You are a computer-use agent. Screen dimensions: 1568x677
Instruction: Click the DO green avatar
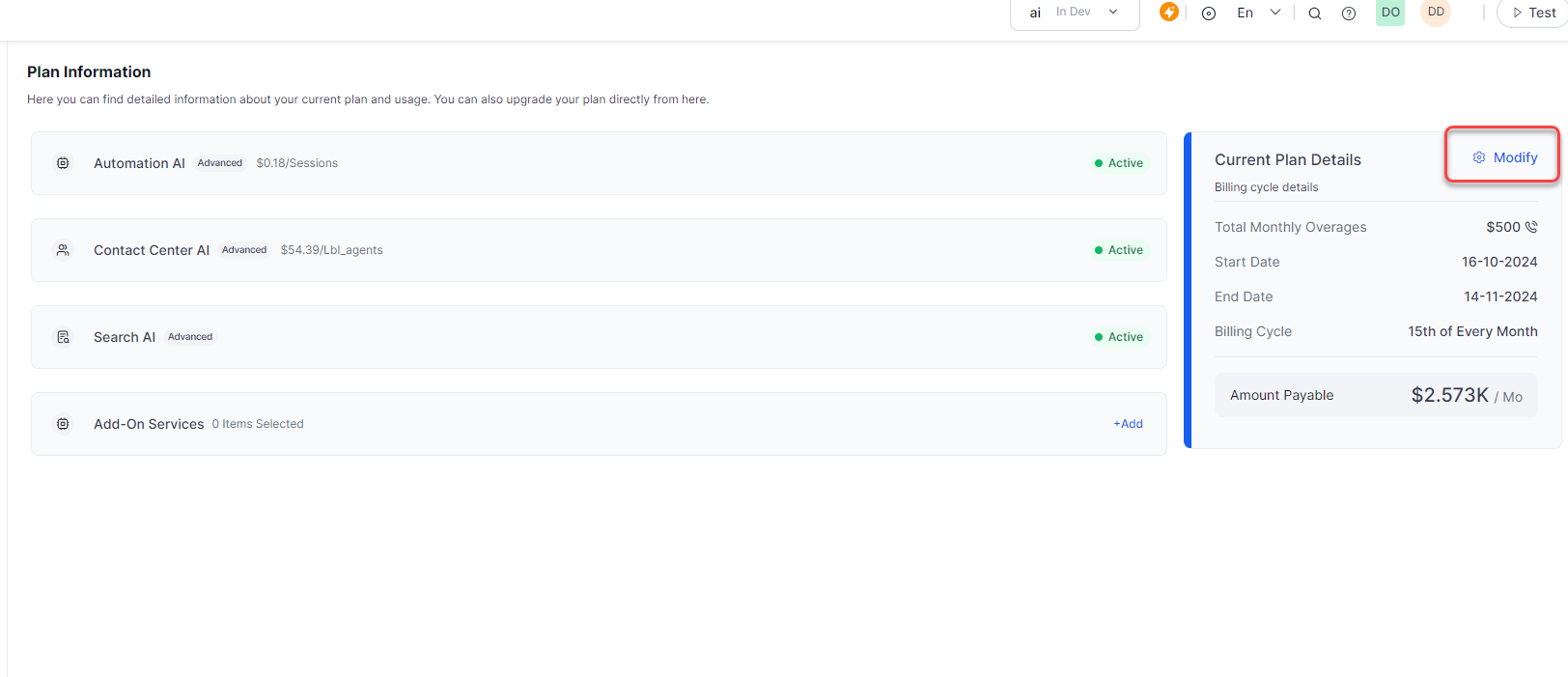tap(1390, 13)
